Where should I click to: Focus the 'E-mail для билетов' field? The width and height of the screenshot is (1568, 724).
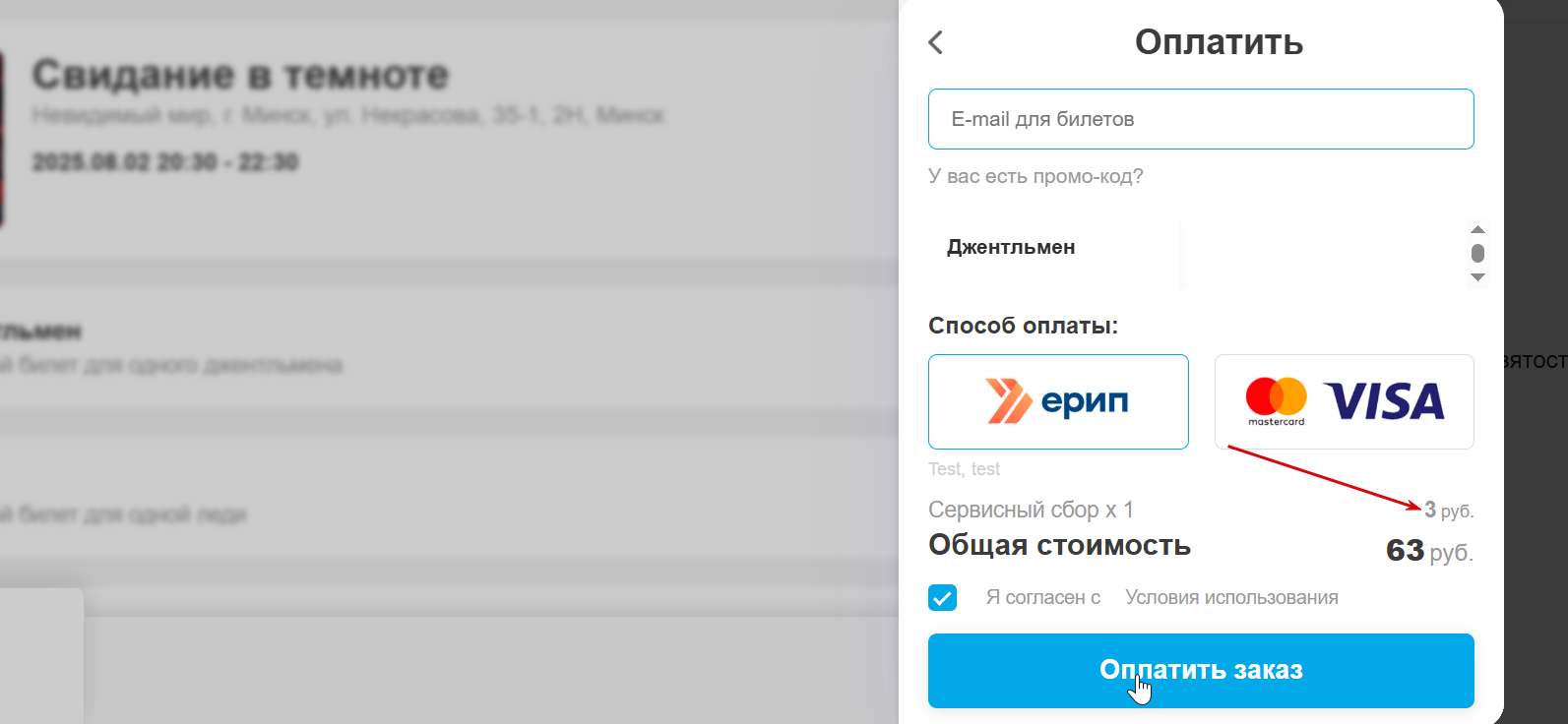point(1201,119)
